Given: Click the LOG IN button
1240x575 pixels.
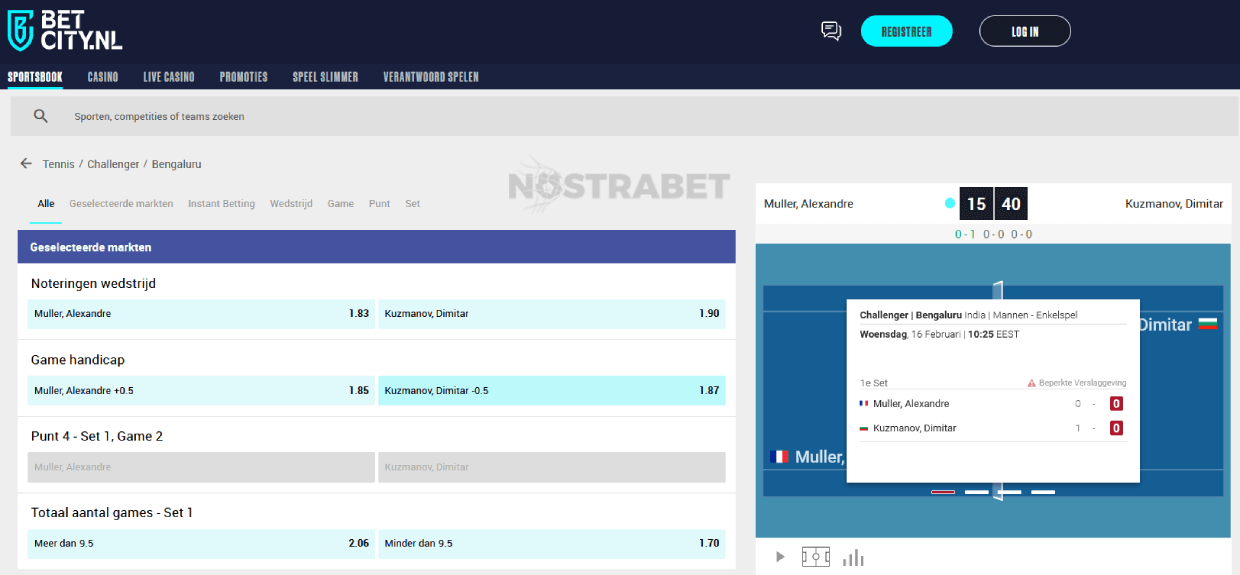Looking at the screenshot, I should pos(1025,31).
